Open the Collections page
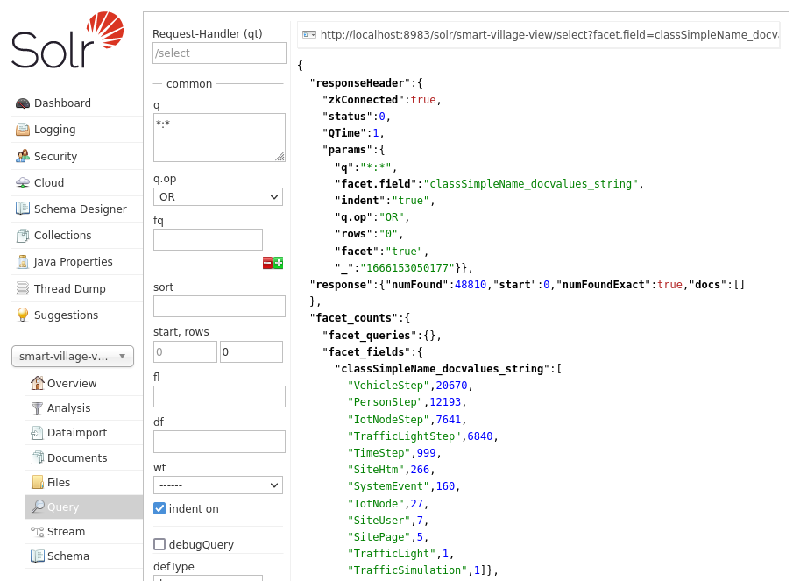Screen dimensions: 800x581 [62, 235]
